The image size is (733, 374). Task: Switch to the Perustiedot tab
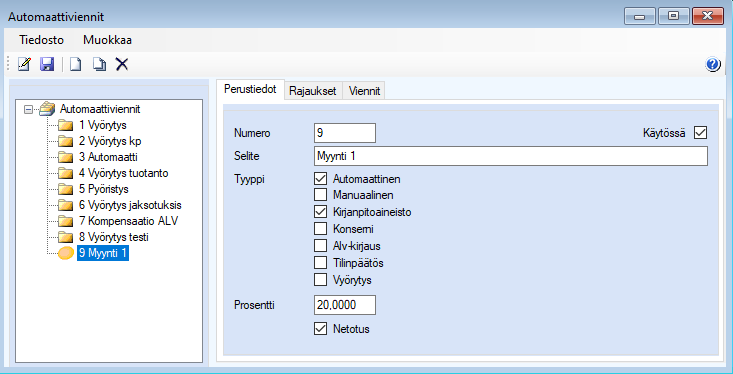tap(251, 89)
